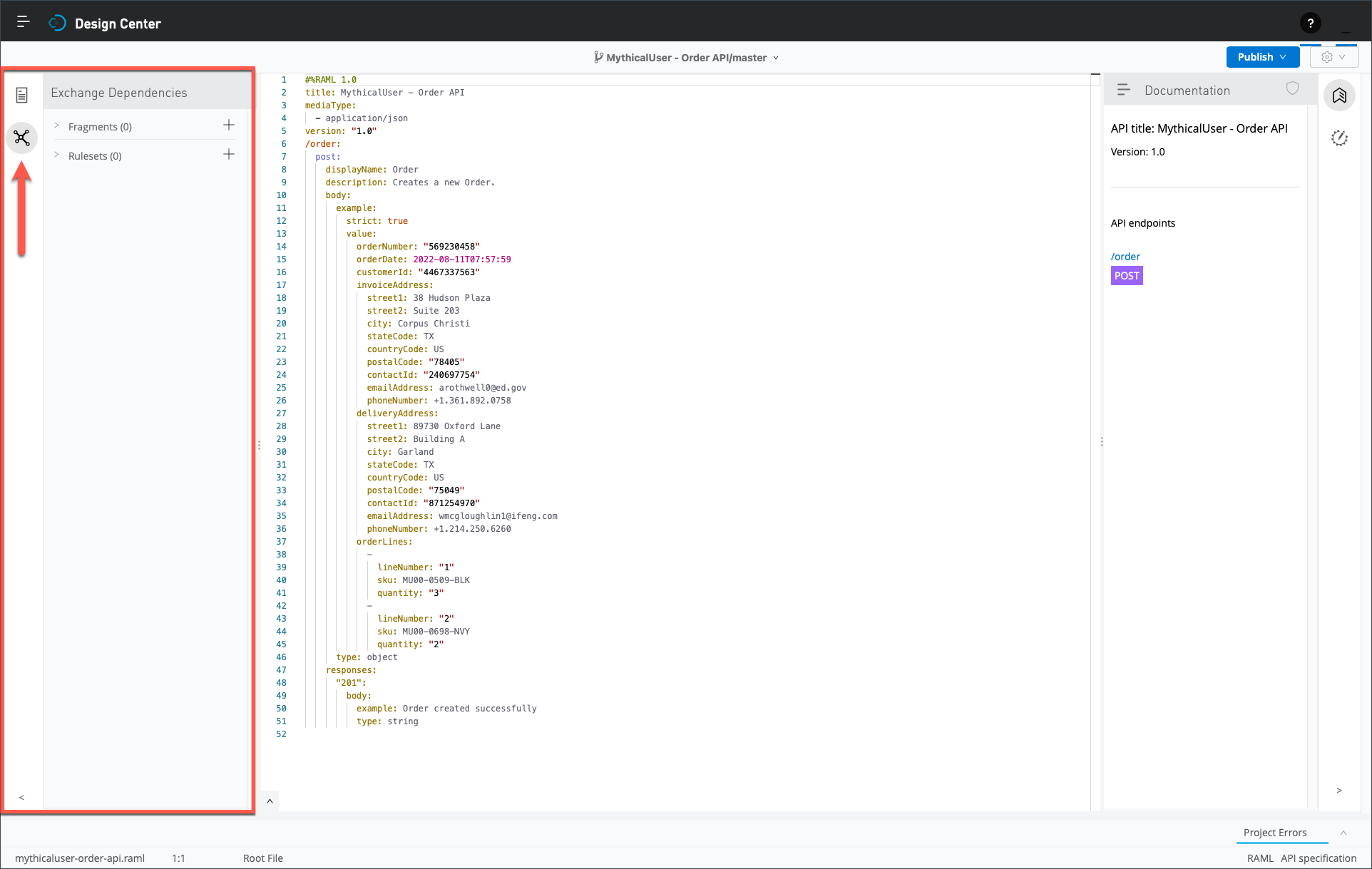The height and width of the screenshot is (869, 1372).
Task: Click the orderDate 2022-08-11T07:57:59 value
Action: pyautogui.click(x=462, y=259)
